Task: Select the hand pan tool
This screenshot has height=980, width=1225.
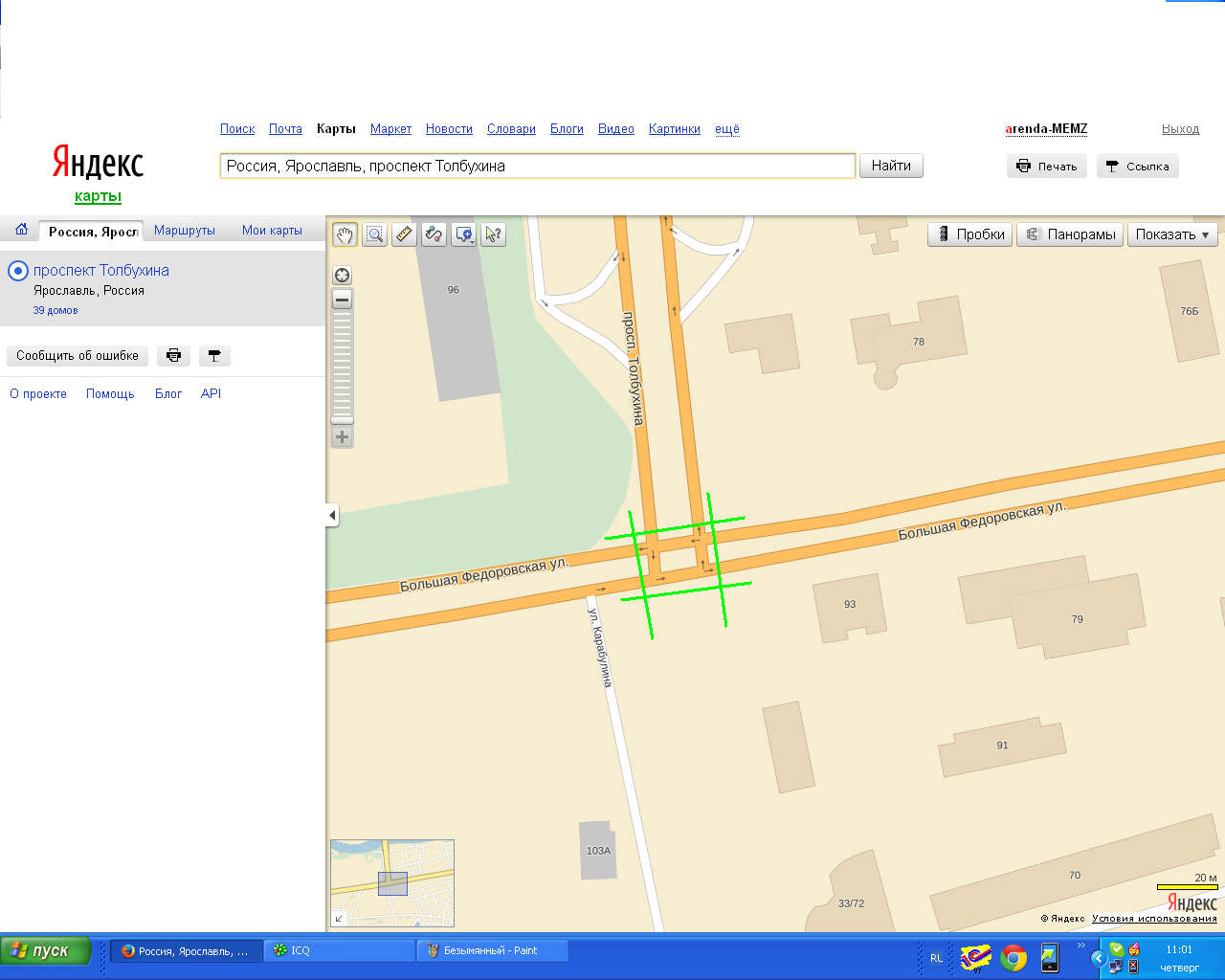Action: click(345, 234)
